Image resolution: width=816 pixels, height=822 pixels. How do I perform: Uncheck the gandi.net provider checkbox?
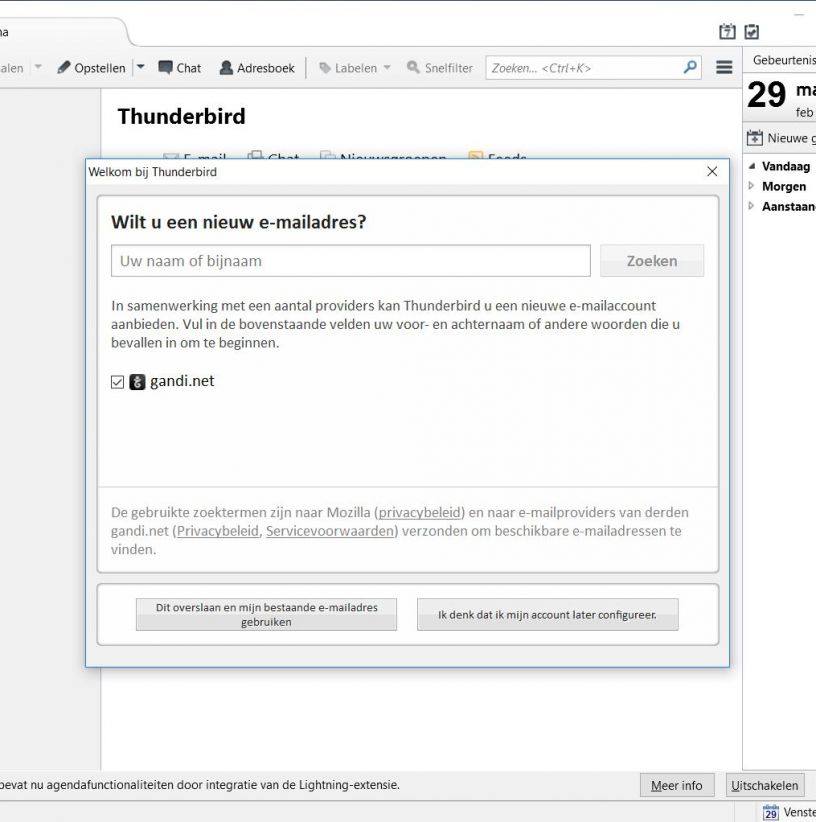[117, 382]
